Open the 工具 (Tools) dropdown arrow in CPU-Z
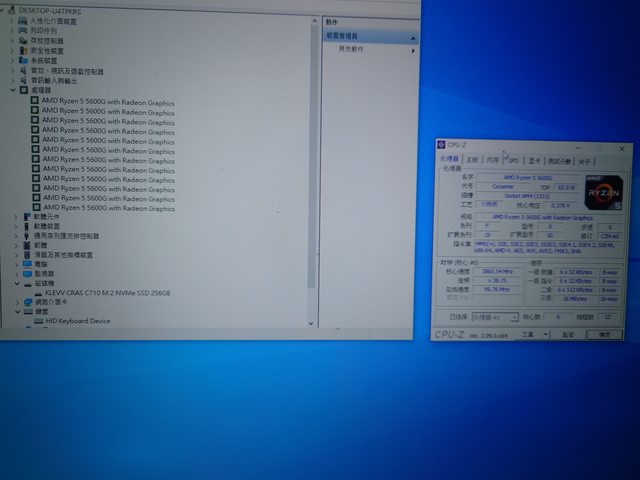640x480 pixels. tap(542, 335)
